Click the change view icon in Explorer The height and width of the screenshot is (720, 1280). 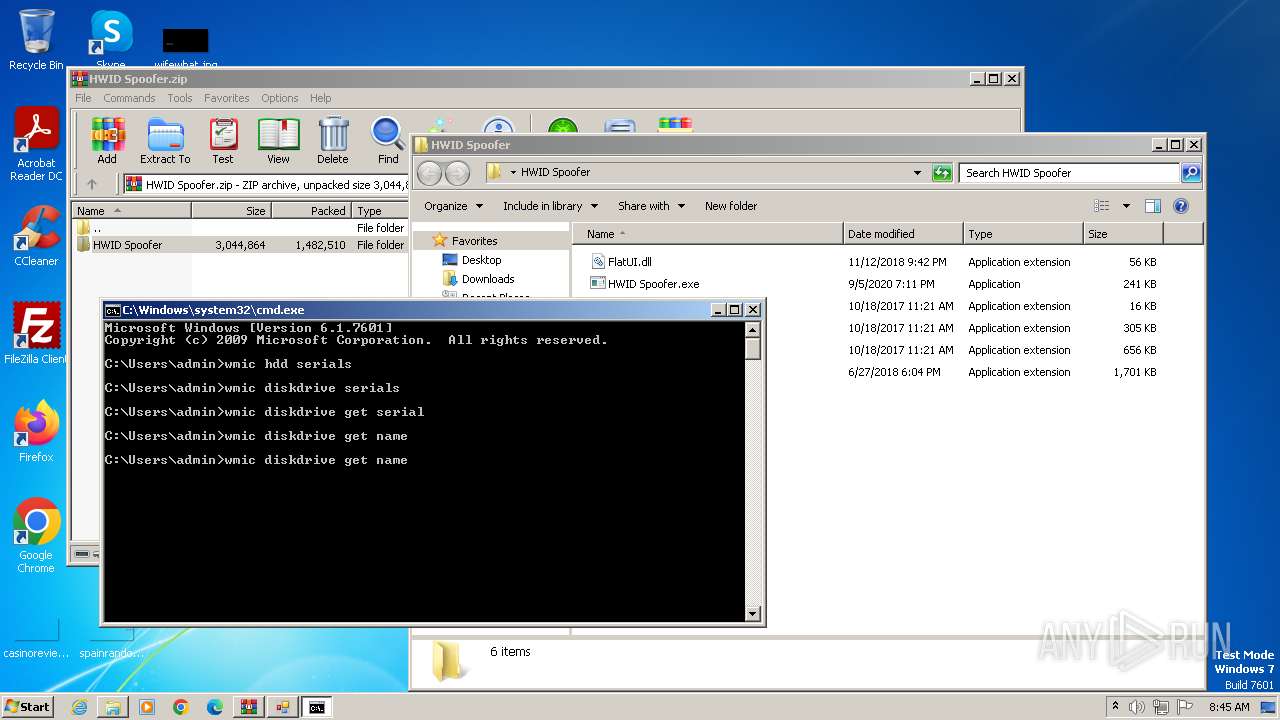[x=1101, y=206]
